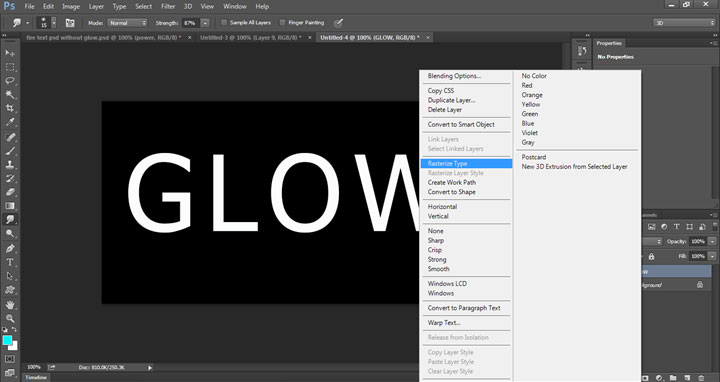Screen dimensions: 720x382
Task: Enable Finger Painting checkbox
Action: tap(282, 22)
